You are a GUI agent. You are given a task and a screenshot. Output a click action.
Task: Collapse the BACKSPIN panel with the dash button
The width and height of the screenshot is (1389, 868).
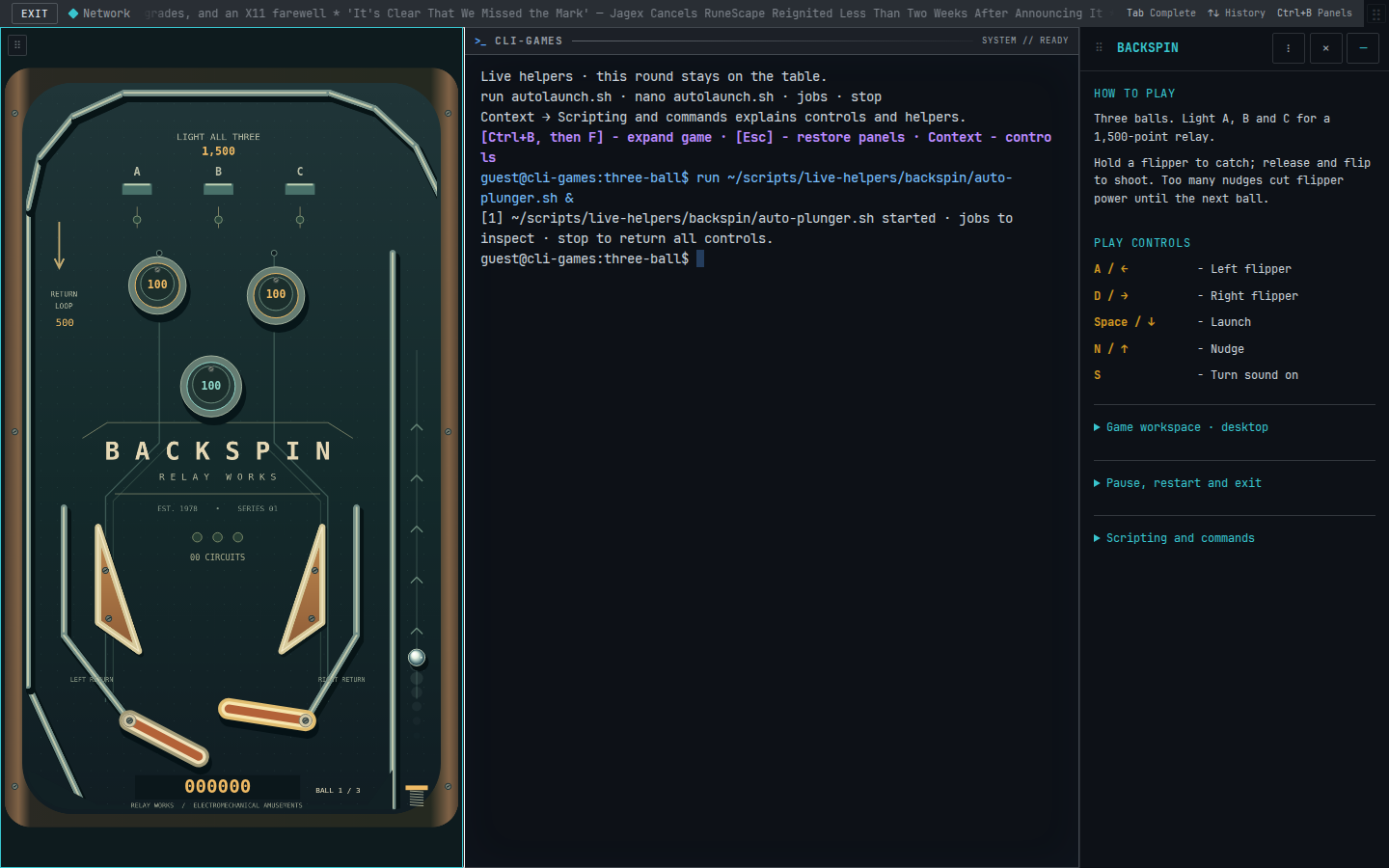point(1363,48)
